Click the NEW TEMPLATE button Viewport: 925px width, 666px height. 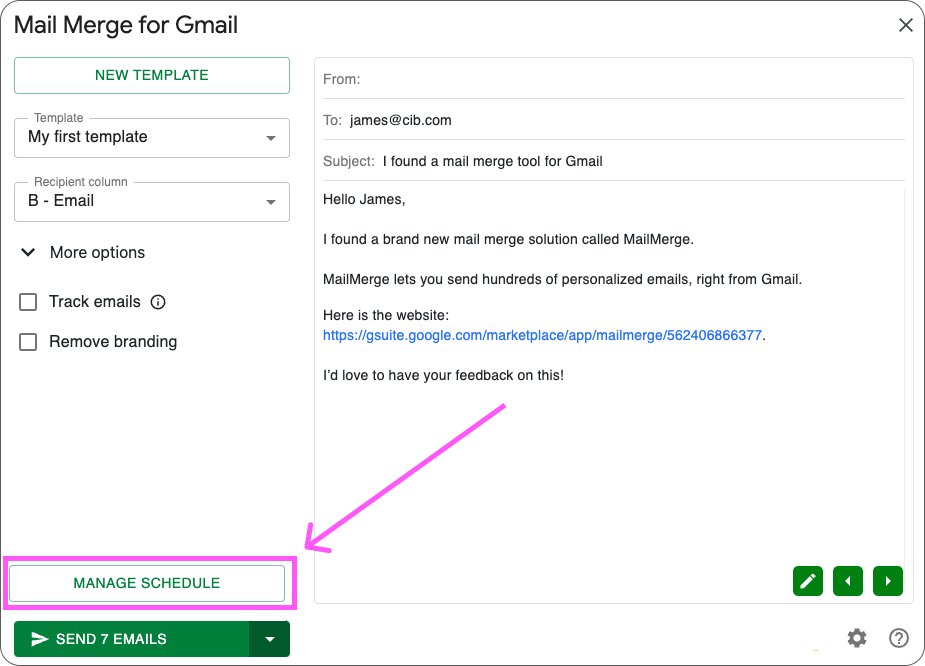(152, 75)
